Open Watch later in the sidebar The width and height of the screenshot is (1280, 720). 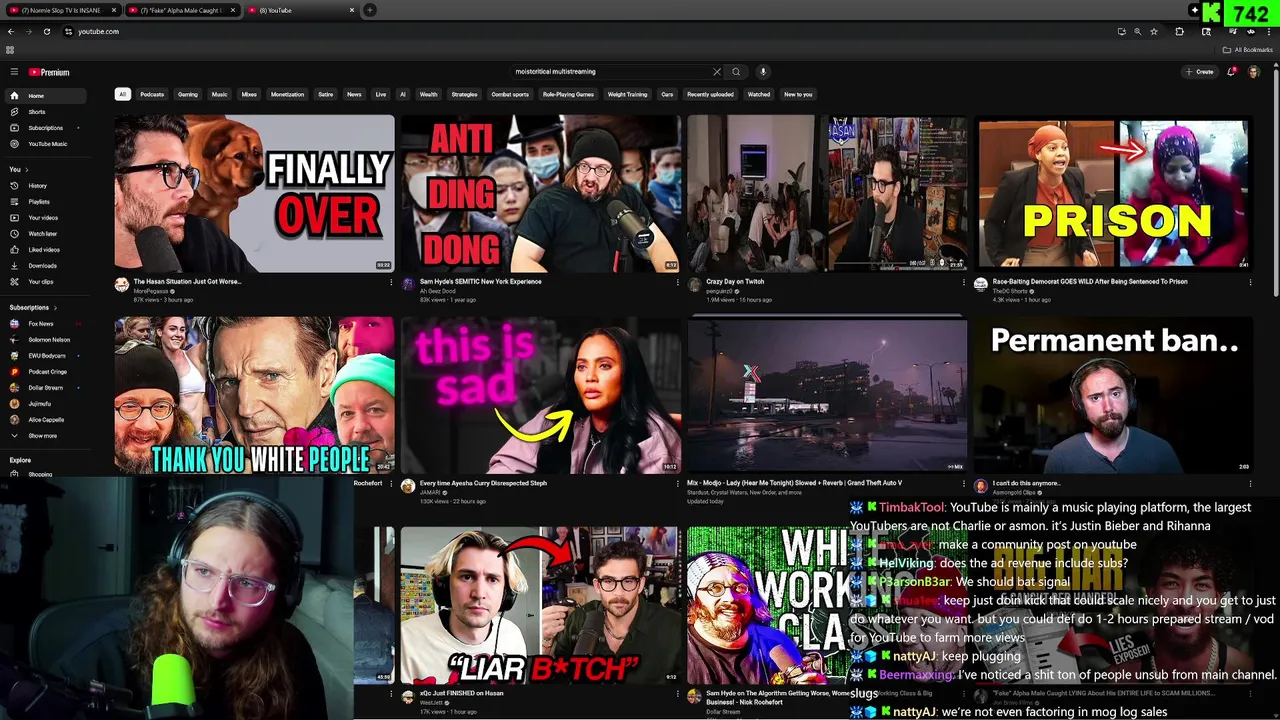(x=45, y=234)
